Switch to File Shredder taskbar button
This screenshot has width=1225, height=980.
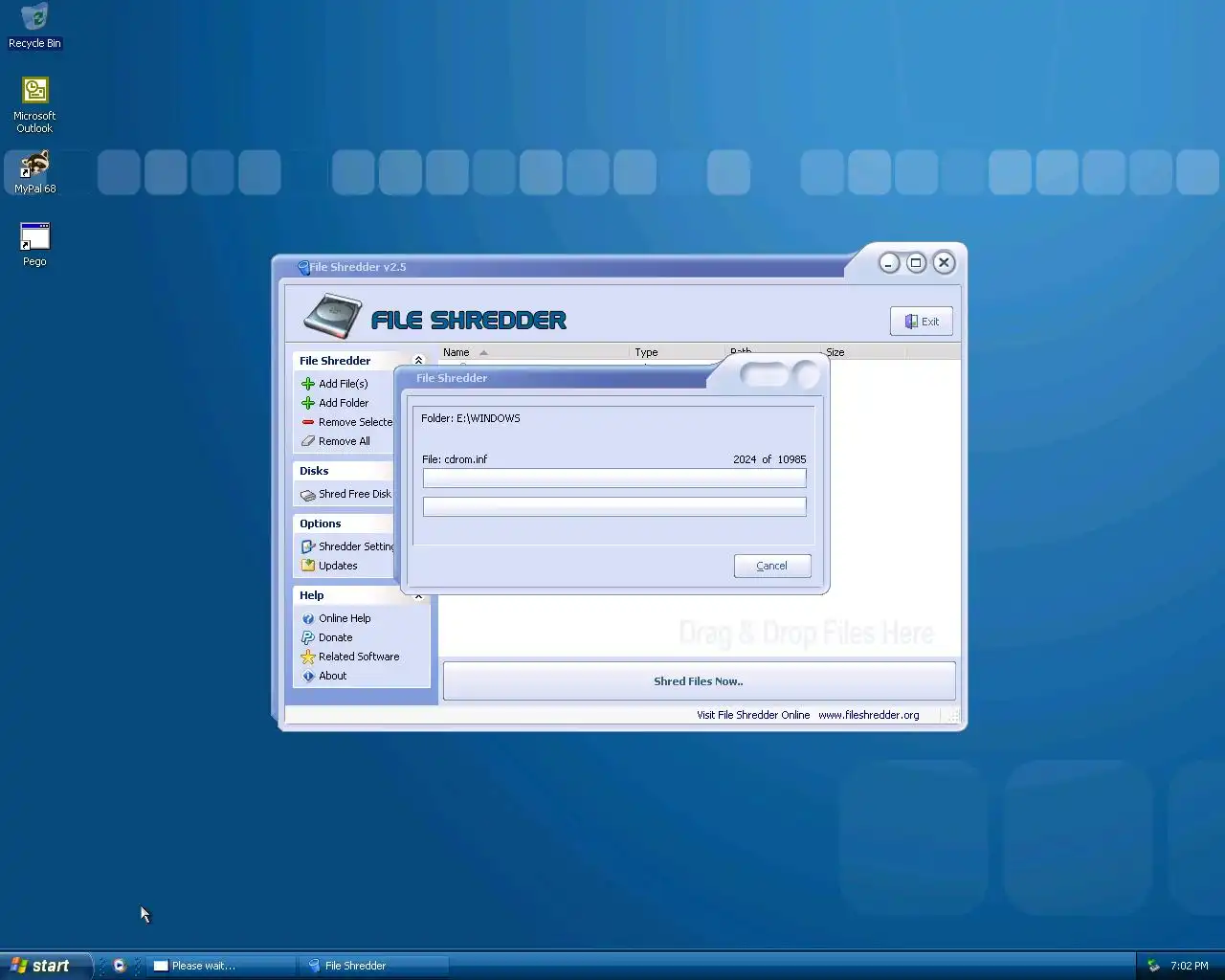(x=373, y=966)
